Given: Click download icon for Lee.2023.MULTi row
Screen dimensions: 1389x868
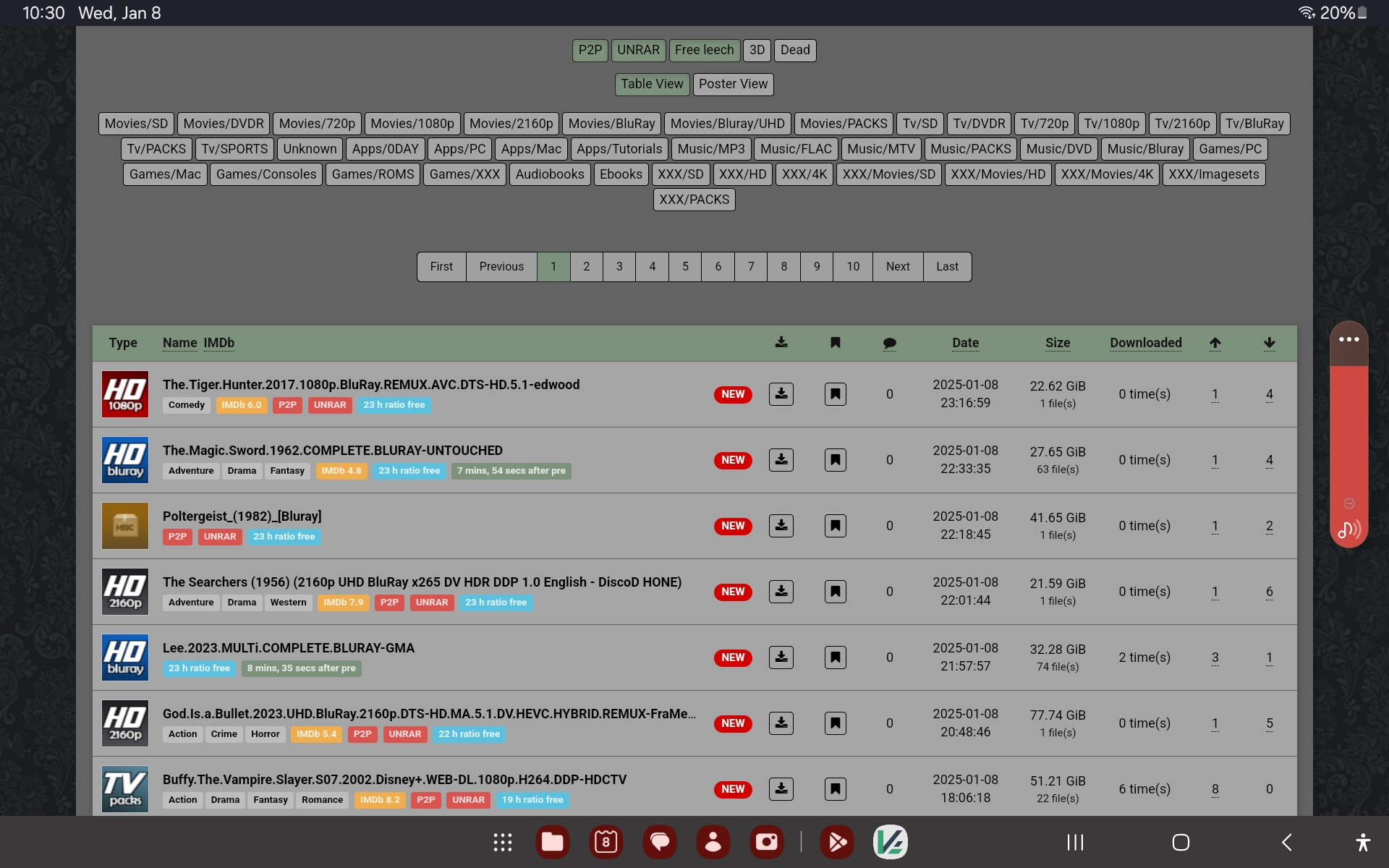Looking at the screenshot, I should [x=781, y=658].
